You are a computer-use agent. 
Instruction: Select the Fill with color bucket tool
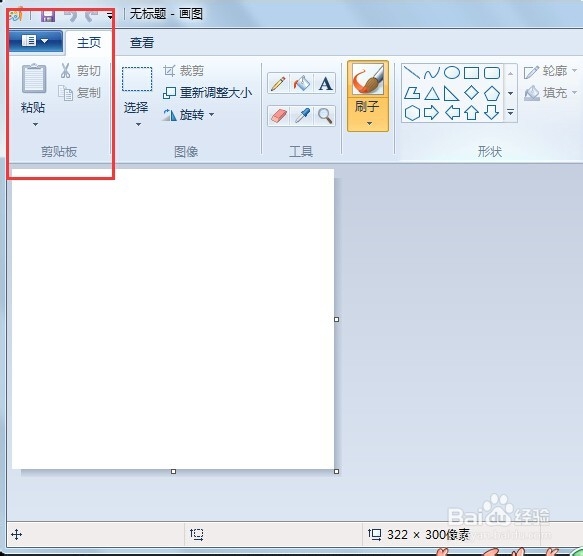click(302, 83)
